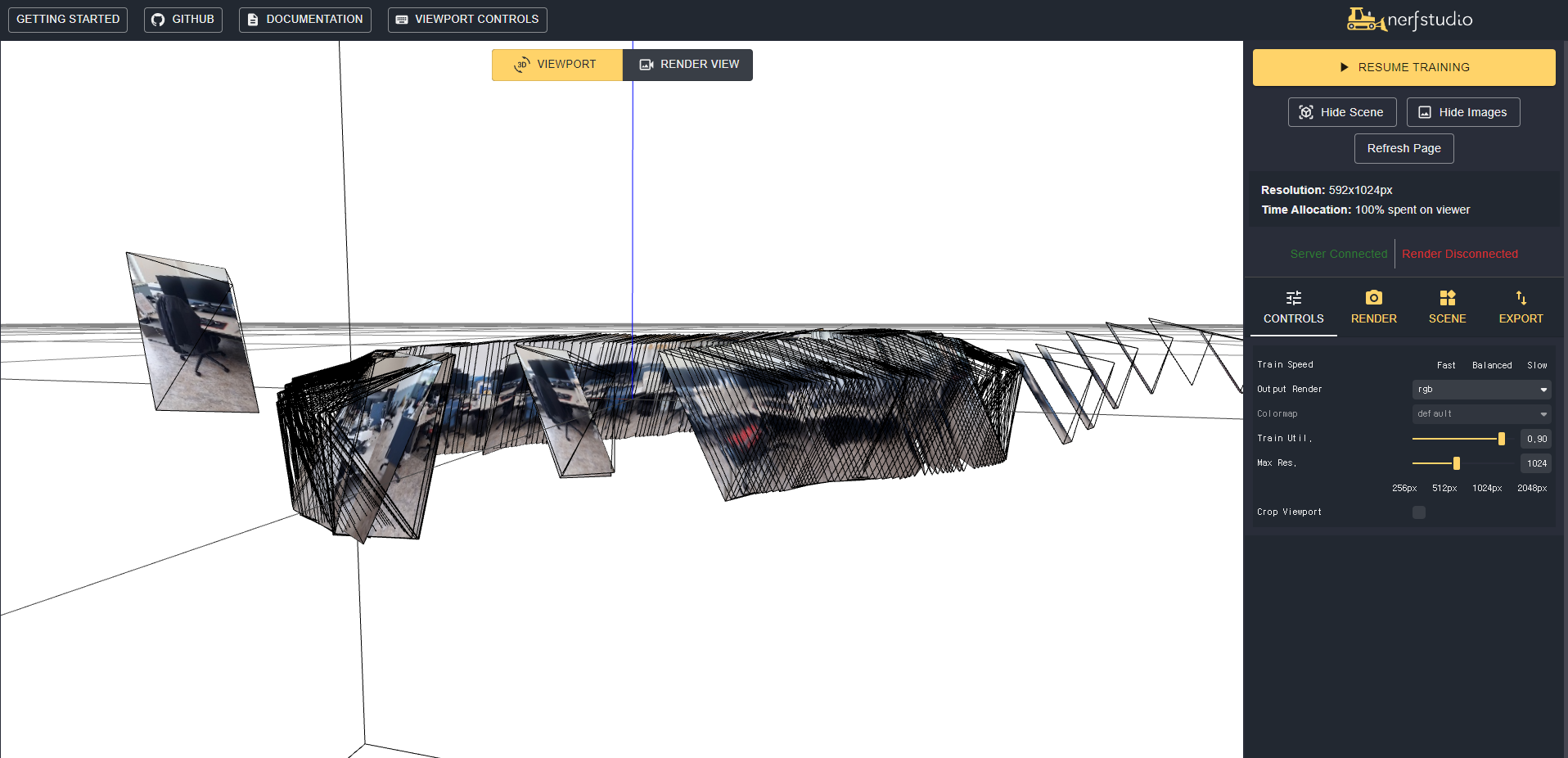Enable the Crop Viewport checkbox

tap(1418, 512)
